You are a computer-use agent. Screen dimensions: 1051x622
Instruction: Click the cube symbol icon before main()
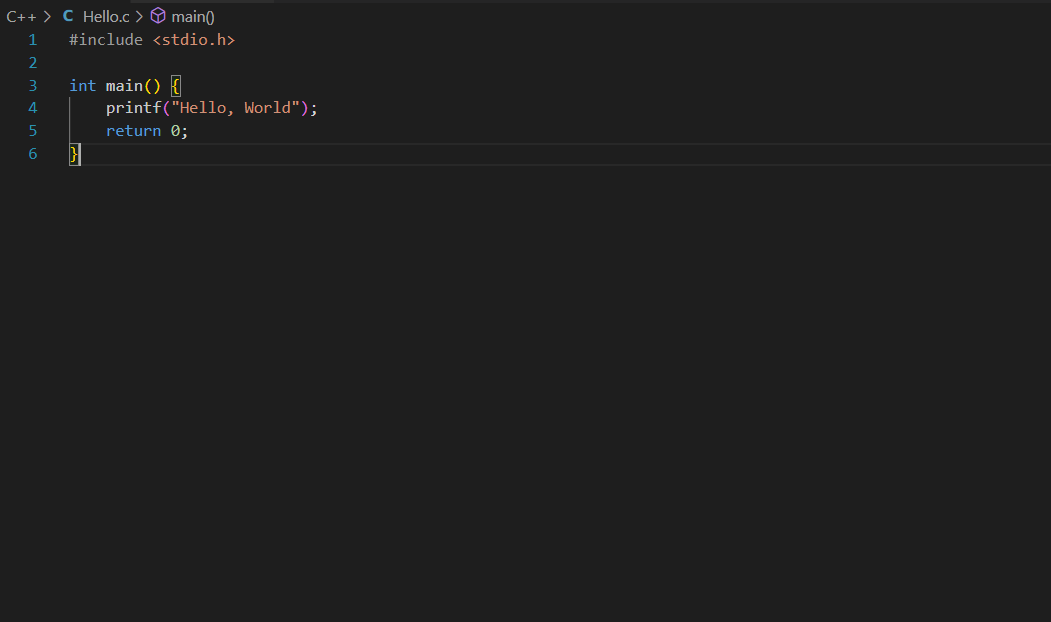[x=158, y=16]
